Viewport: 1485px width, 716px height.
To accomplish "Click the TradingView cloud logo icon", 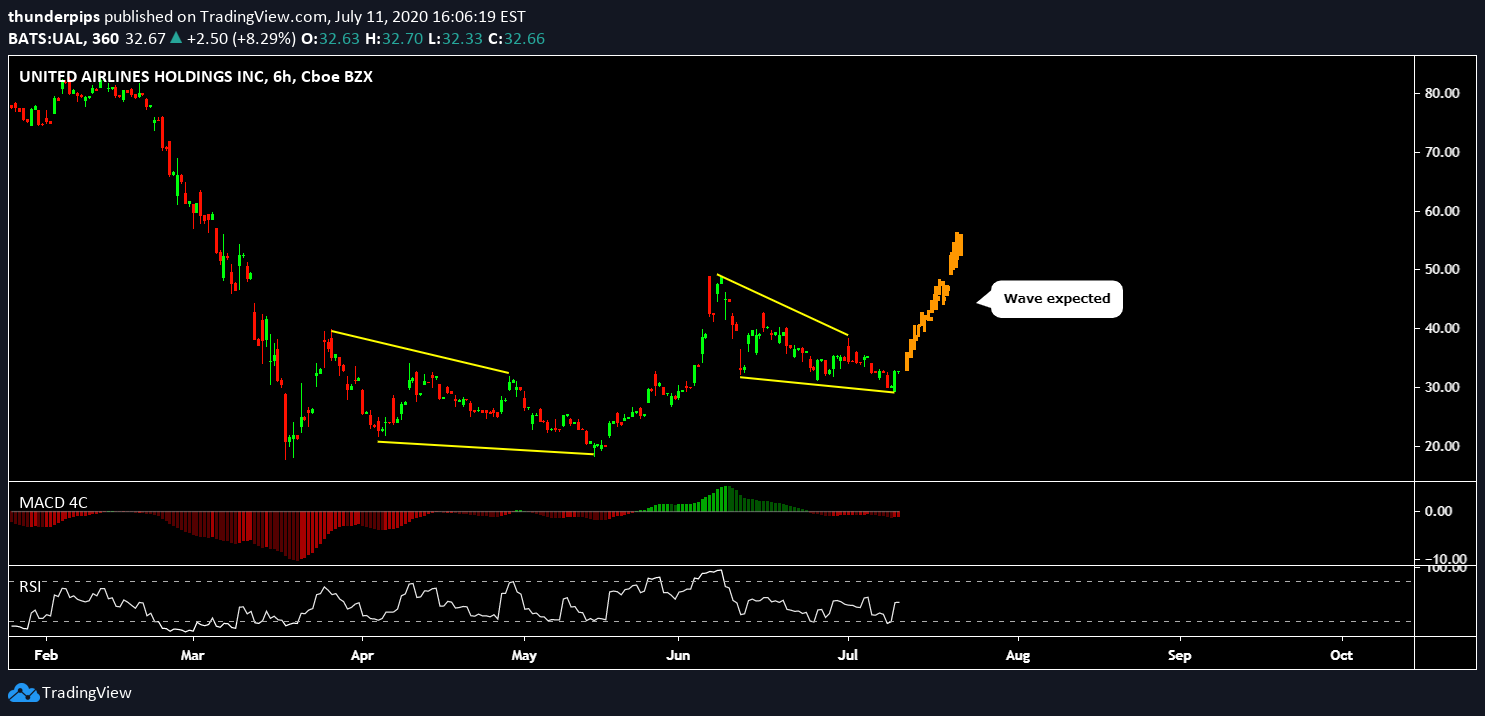I will click(x=22, y=693).
